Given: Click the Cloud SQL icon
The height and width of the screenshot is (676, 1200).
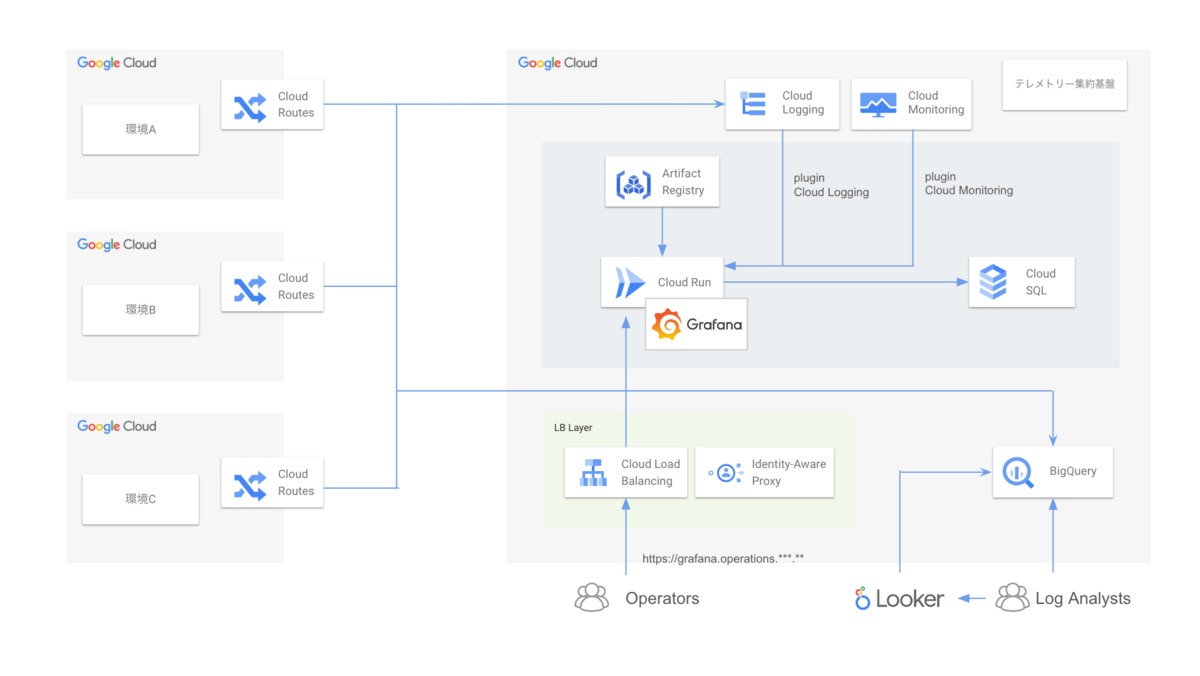Looking at the screenshot, I should [x=994, y=282].
